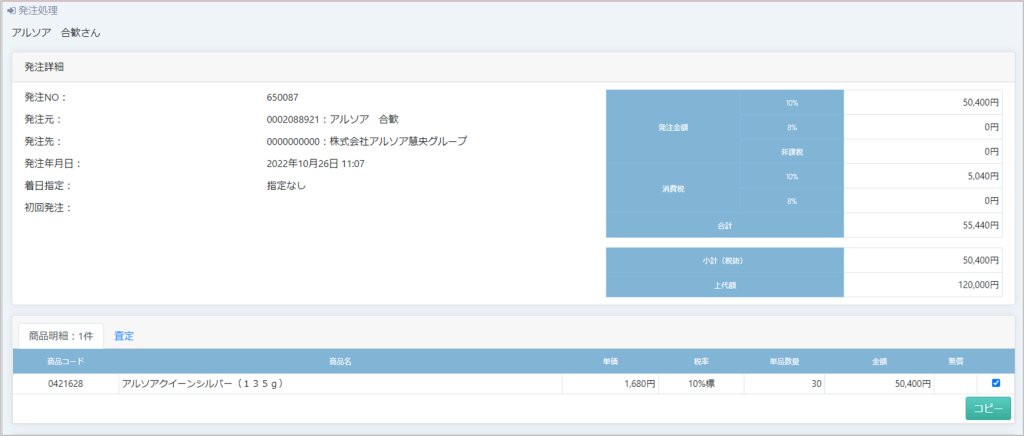Click the order number 650087
The height and width of the screenshot is (436, 1024).
coord(283,98)
